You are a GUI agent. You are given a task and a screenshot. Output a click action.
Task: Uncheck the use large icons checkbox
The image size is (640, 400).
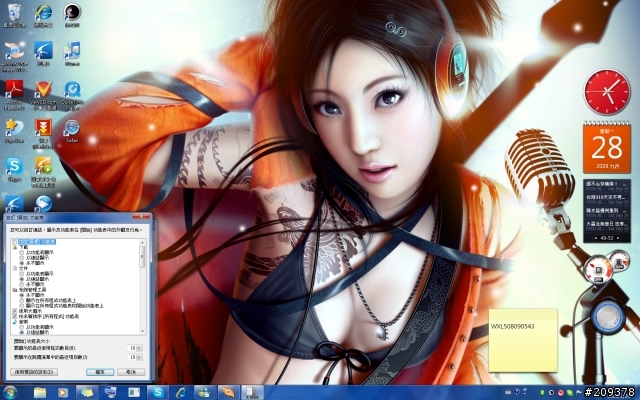(15, 311)
